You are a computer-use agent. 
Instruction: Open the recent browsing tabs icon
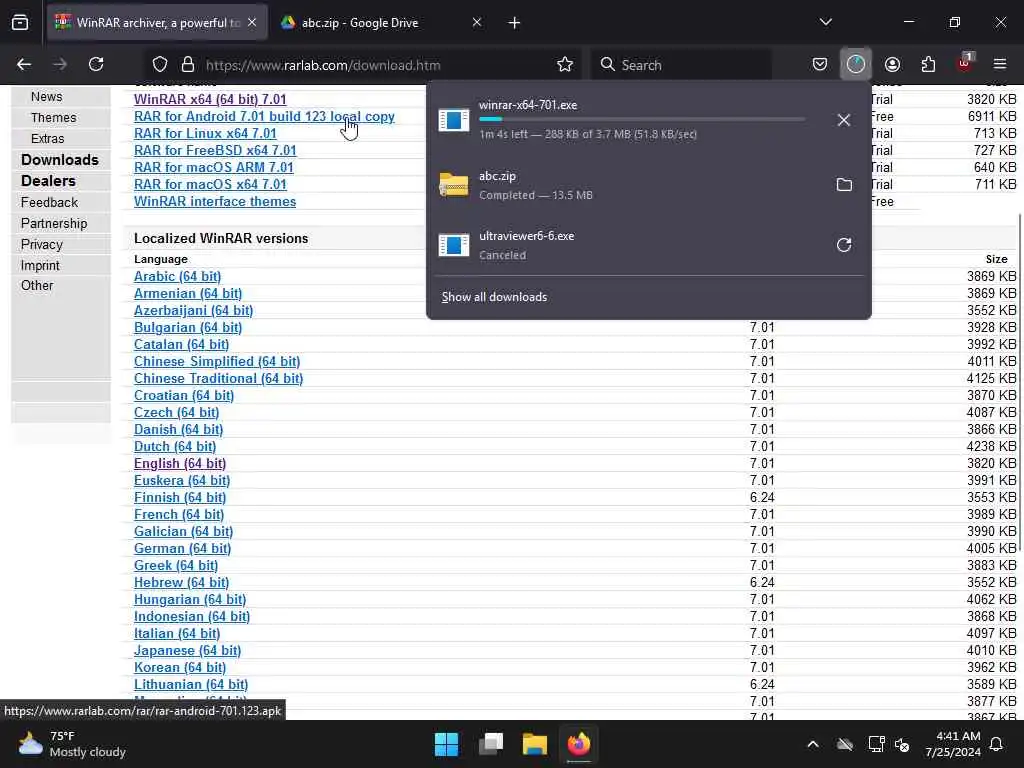tap(20, 23)
